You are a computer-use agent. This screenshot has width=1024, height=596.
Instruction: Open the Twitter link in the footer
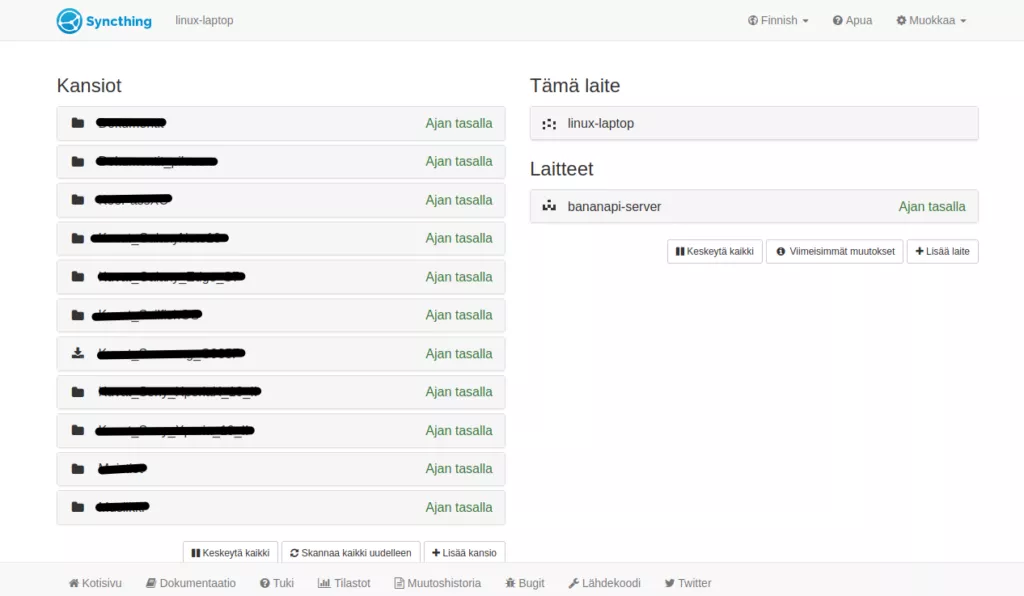(687, 583)
